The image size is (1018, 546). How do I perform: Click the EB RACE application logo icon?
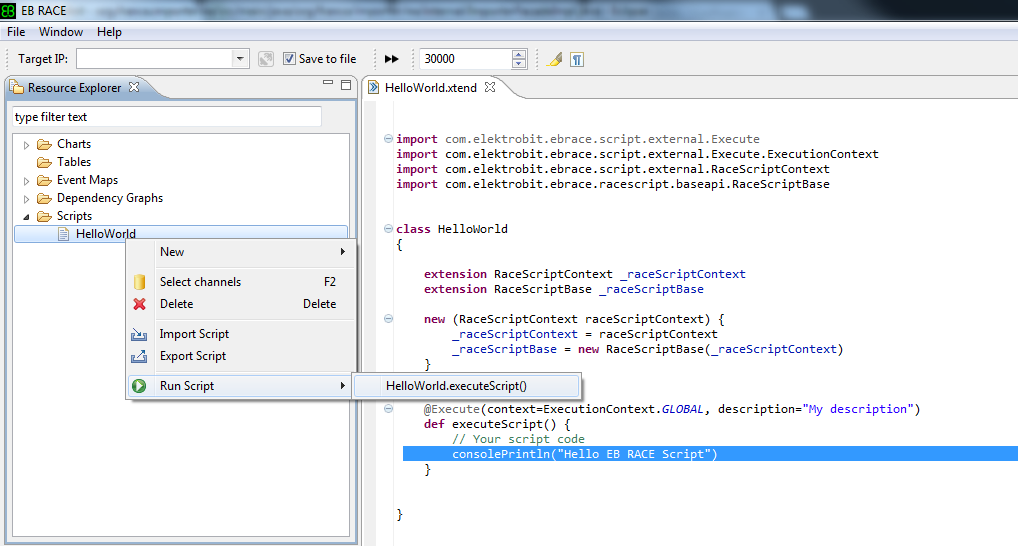[x=8, y=10]
